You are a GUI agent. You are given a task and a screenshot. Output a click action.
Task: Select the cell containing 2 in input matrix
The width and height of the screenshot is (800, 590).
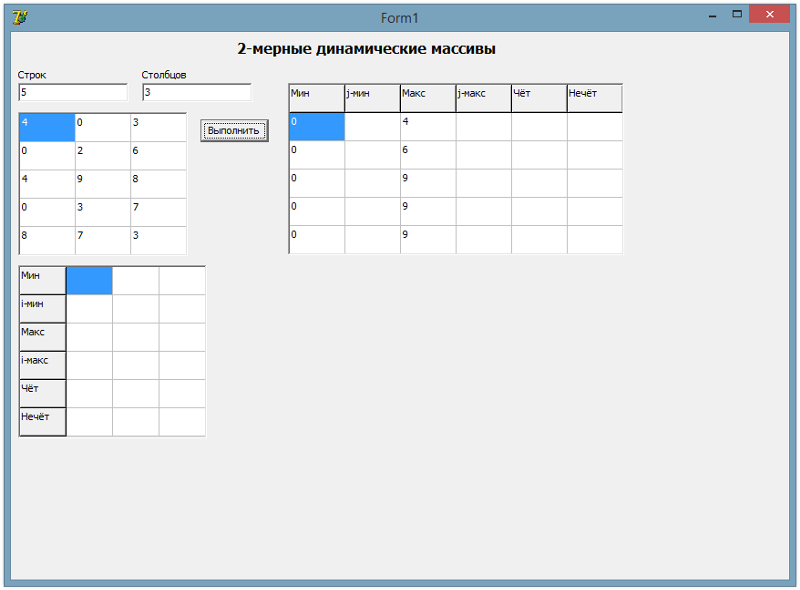[102, 156]
